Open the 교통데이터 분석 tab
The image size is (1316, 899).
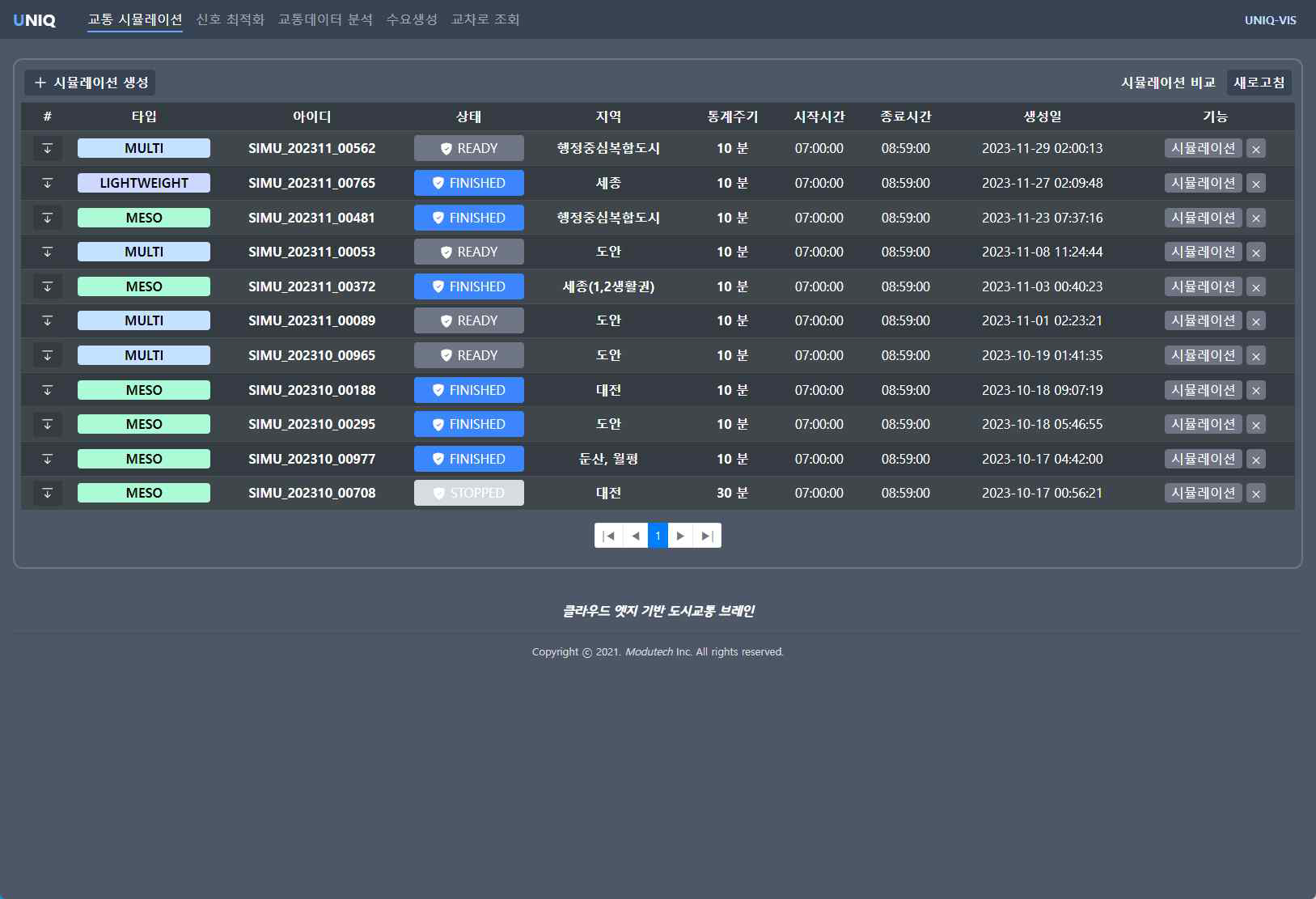(x=325, y=19)
